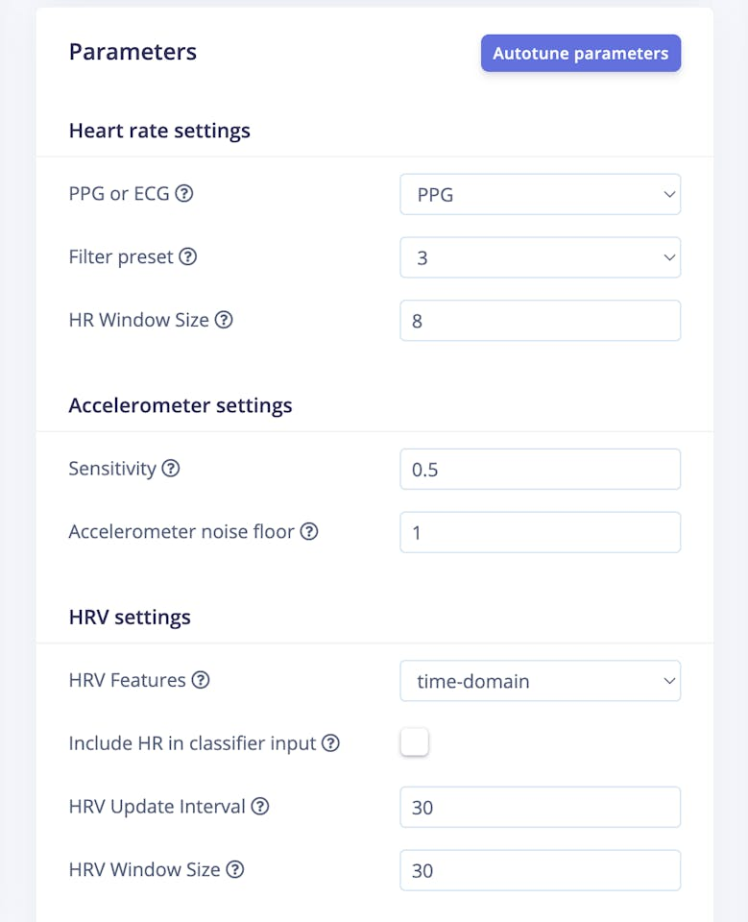Focus the Sensitivity value field
The width and height of the screenshot is (748, 922).
click(540, 469)
